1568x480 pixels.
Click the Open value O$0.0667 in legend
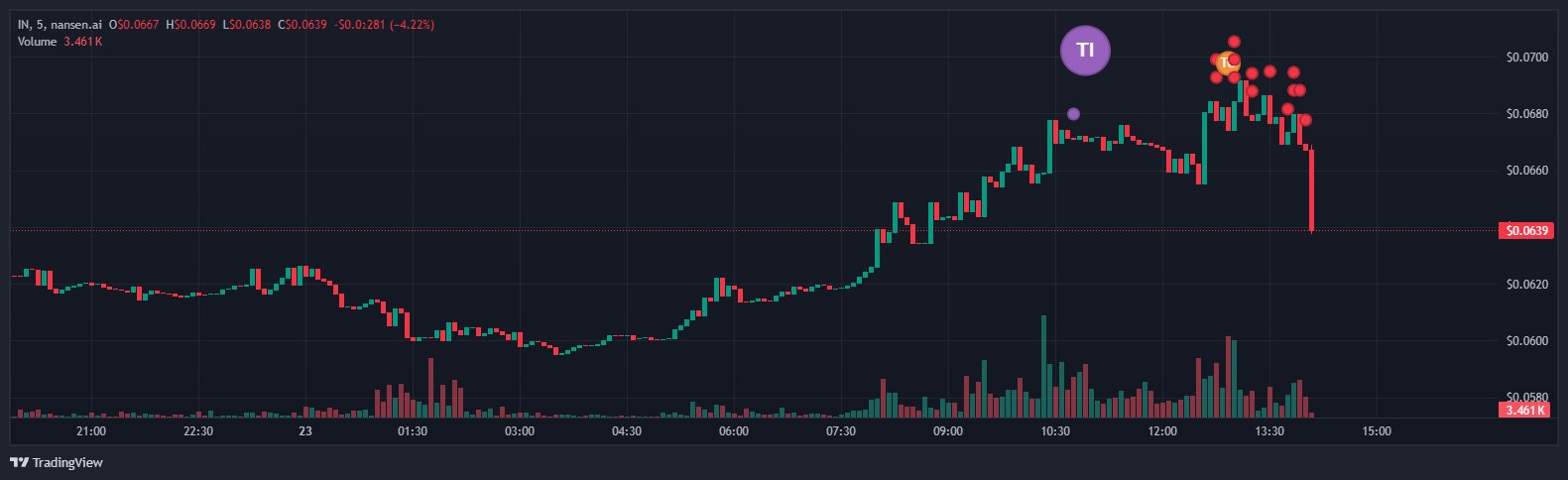tap(135, 24)
